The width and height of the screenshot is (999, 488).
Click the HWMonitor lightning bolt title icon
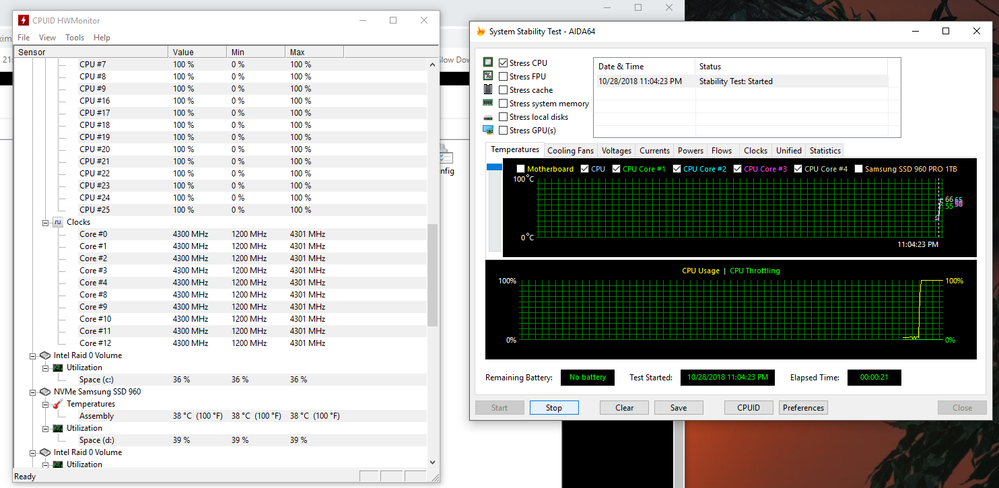pos(24,20)
